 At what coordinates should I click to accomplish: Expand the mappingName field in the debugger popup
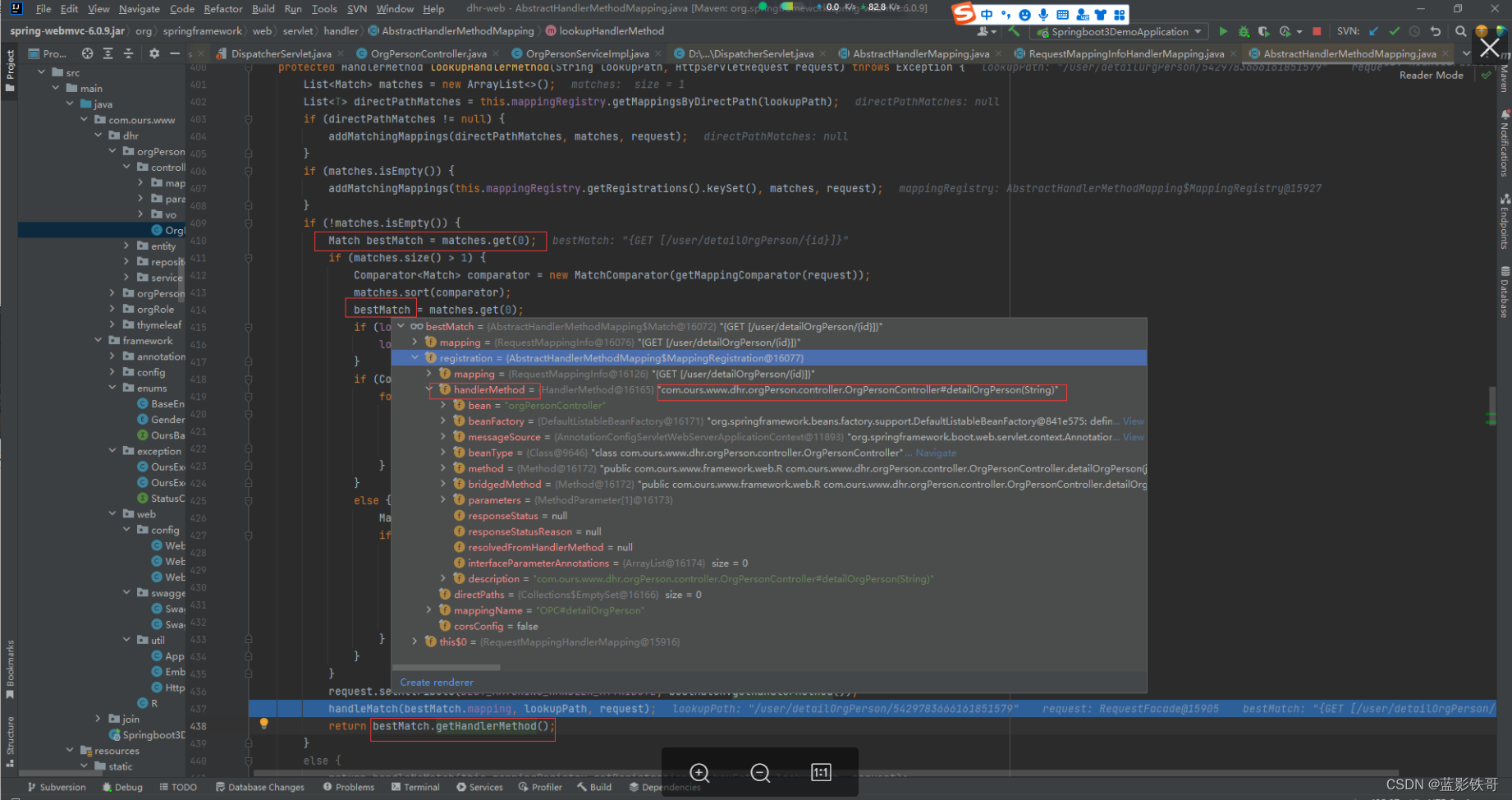(428, 610)
